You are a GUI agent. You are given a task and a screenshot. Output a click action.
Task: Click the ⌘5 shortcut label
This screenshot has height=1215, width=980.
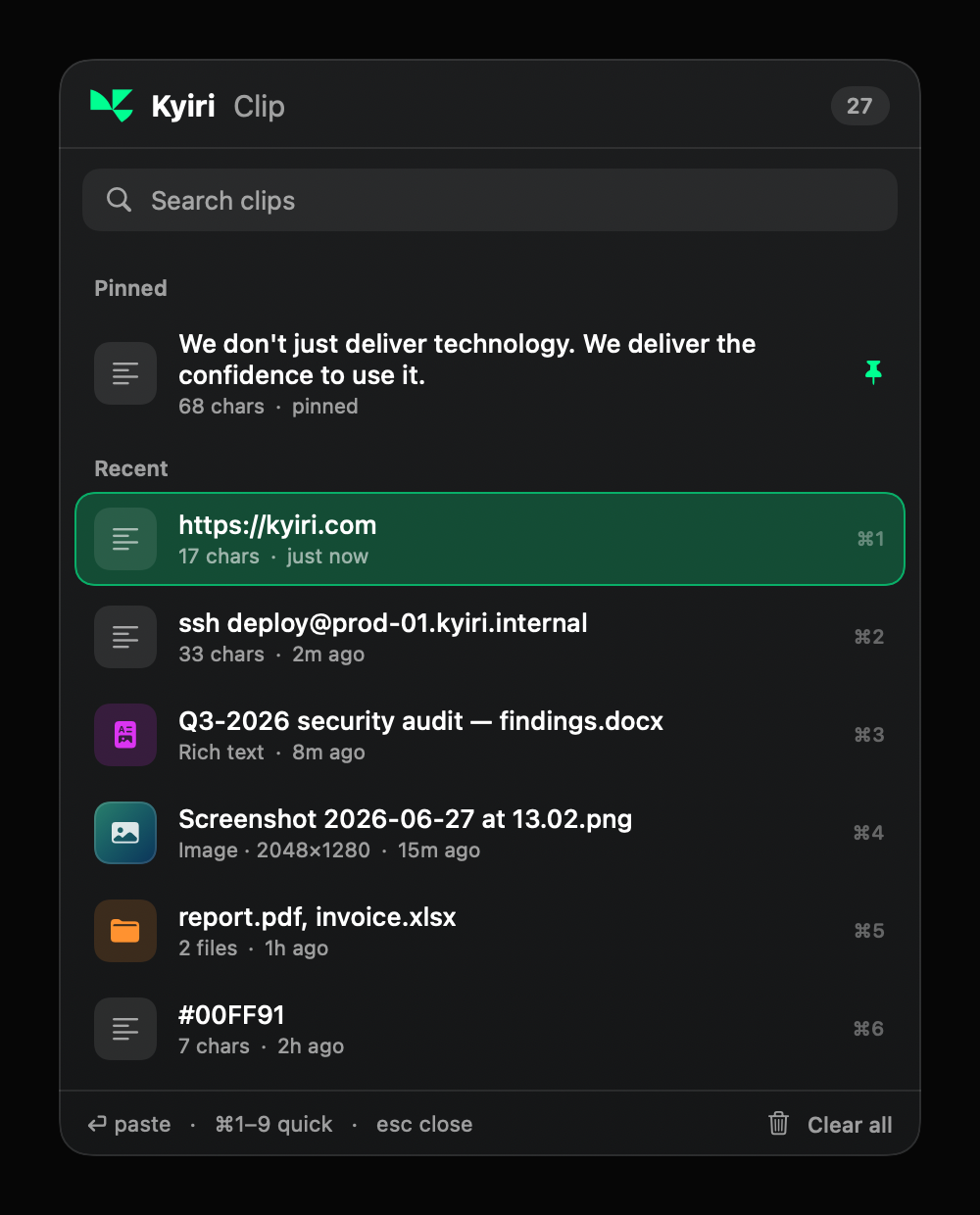tap(869, 931)
